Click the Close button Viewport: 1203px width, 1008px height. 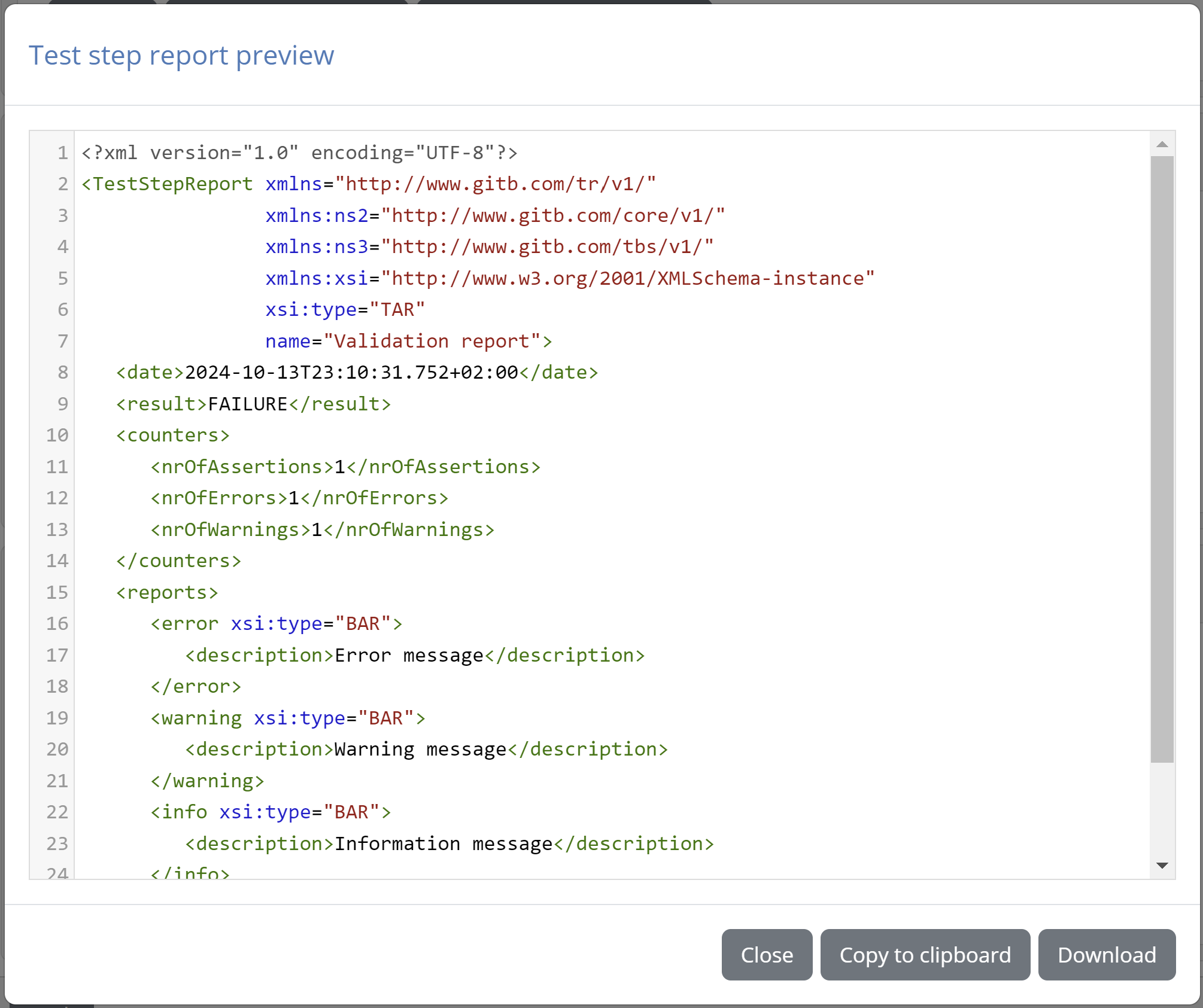767,955
